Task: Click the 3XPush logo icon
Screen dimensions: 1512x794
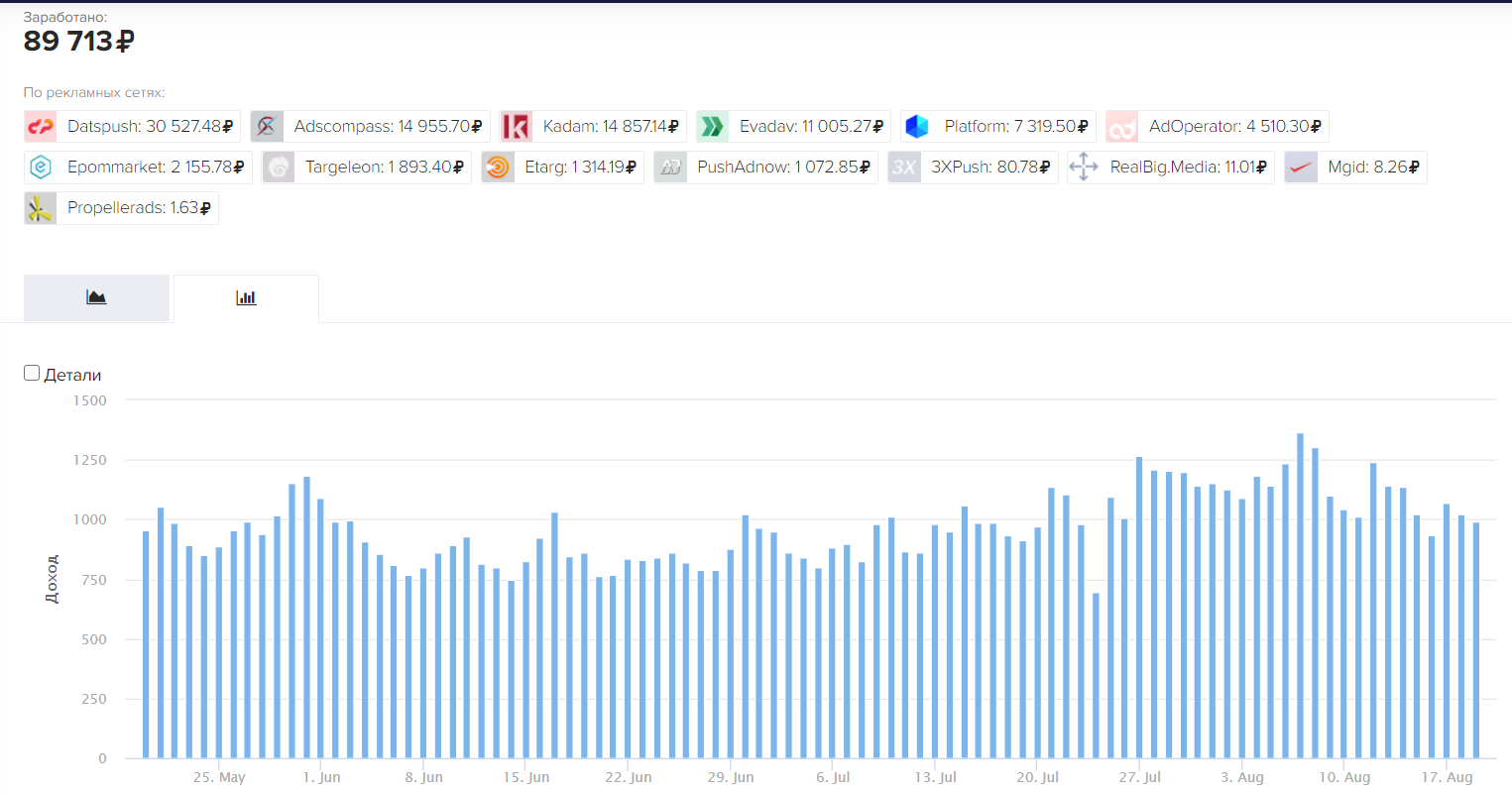Action: [x=904, y=168]
